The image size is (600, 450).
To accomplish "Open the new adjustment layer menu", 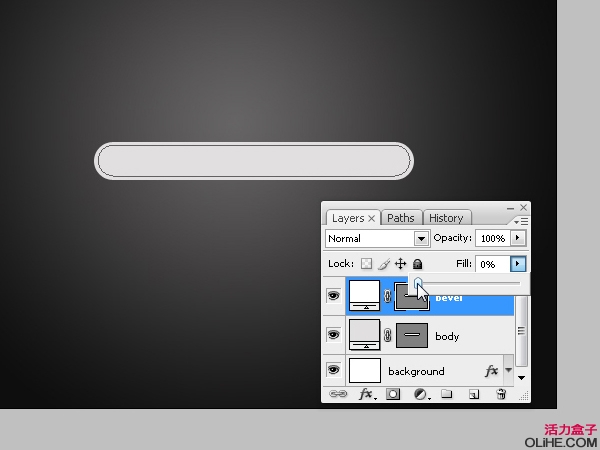I will pyautogui.click(x=422, y=394).
